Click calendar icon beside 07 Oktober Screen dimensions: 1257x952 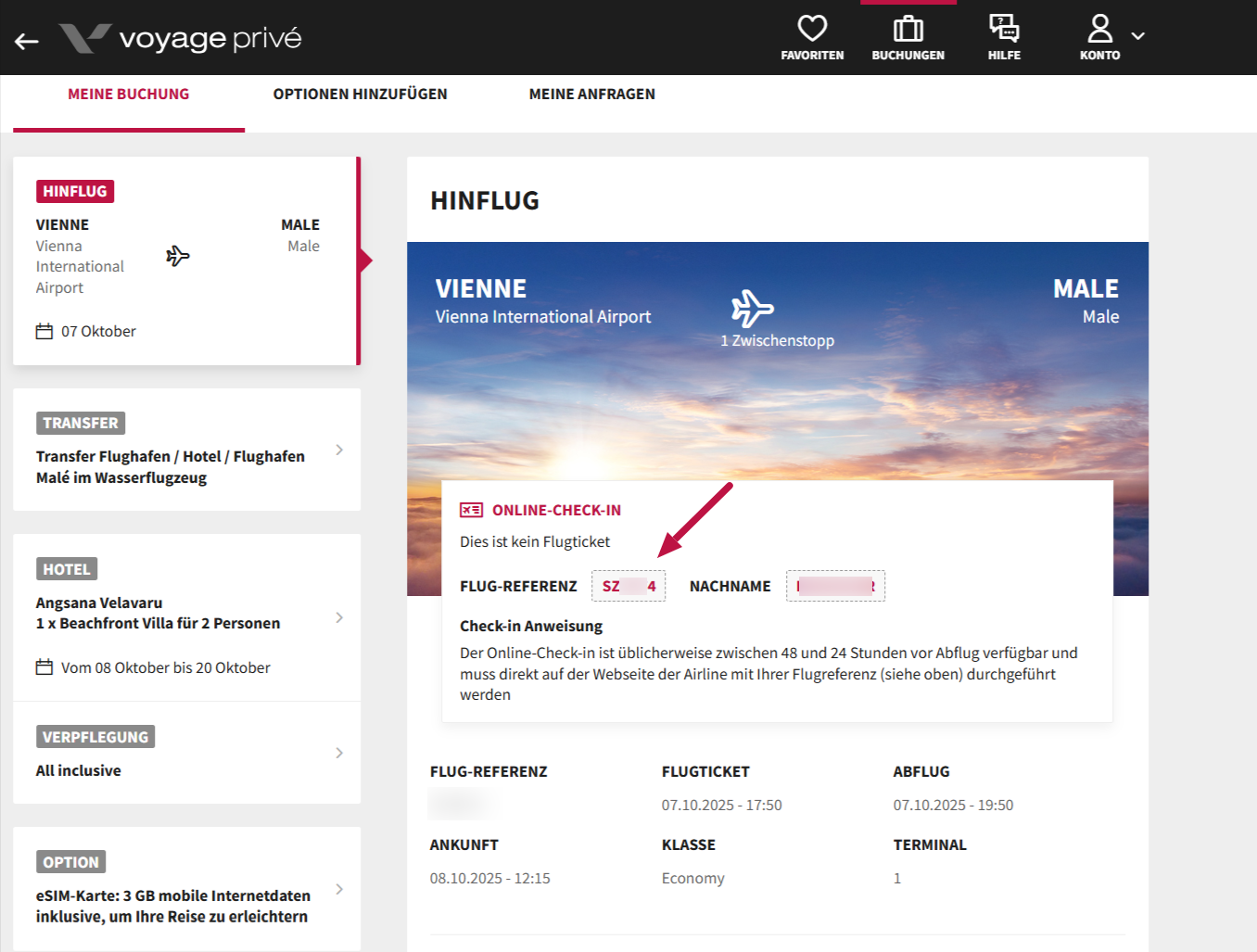(x=44, y=332)
